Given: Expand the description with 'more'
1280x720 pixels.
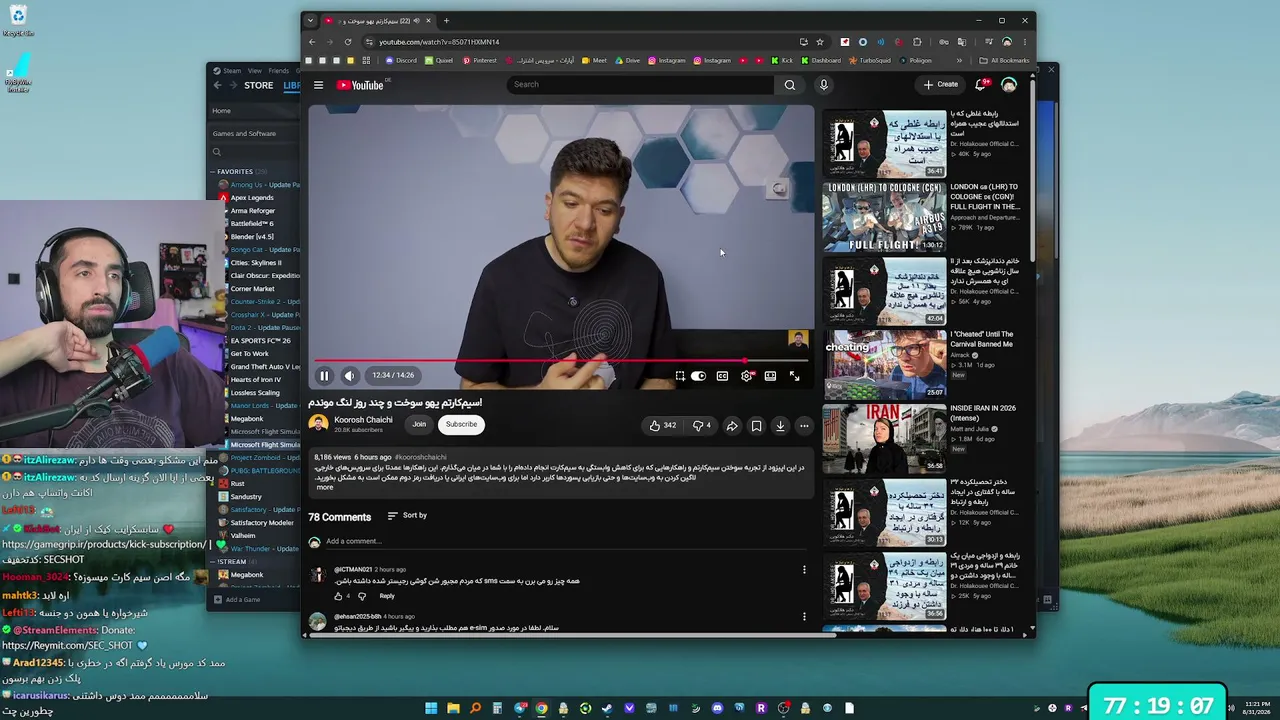Looking at the screenshot, I should [325, 487].
